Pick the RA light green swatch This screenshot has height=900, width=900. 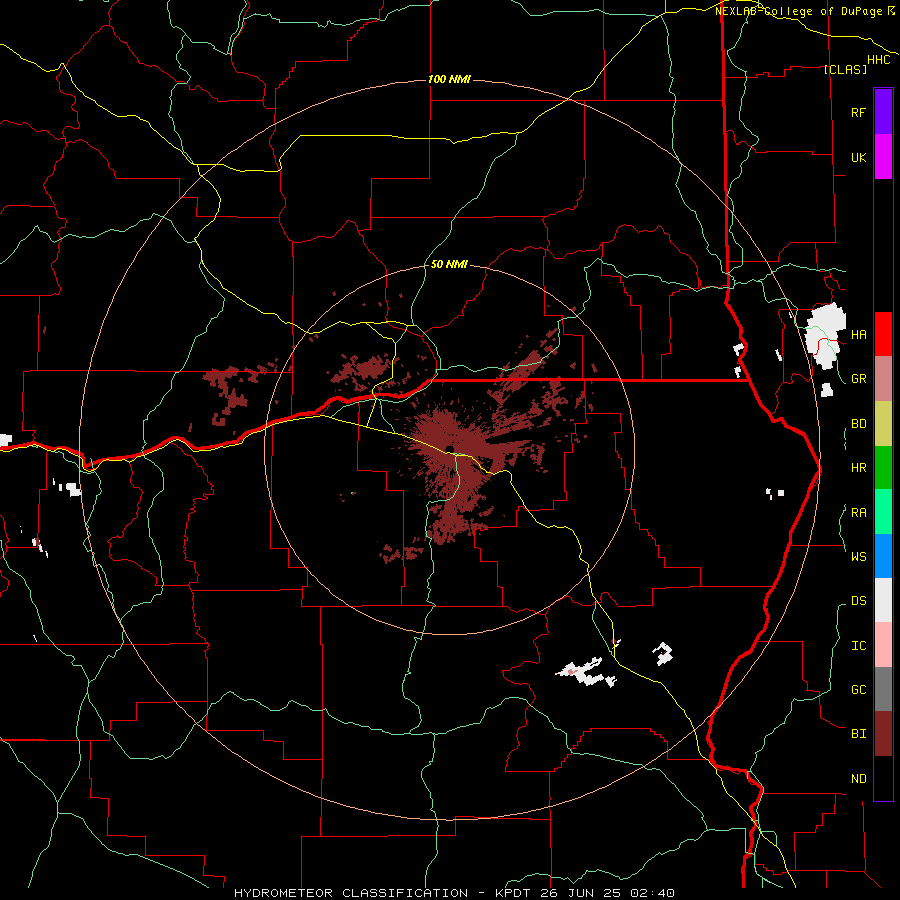click(883, 512)
